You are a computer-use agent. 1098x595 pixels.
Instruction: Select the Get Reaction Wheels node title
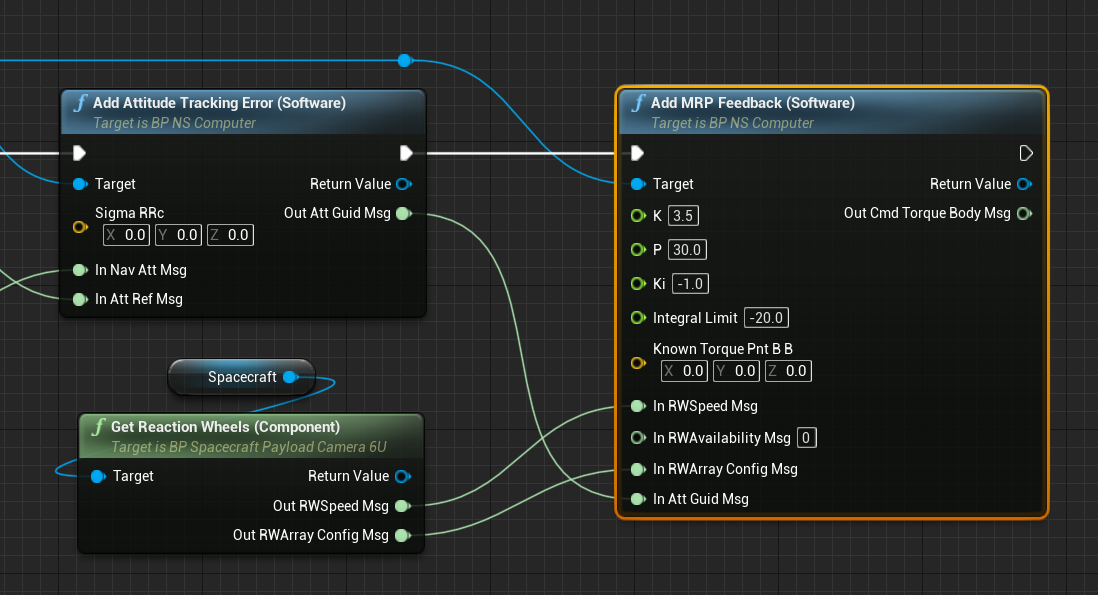[x=225, y=427]
